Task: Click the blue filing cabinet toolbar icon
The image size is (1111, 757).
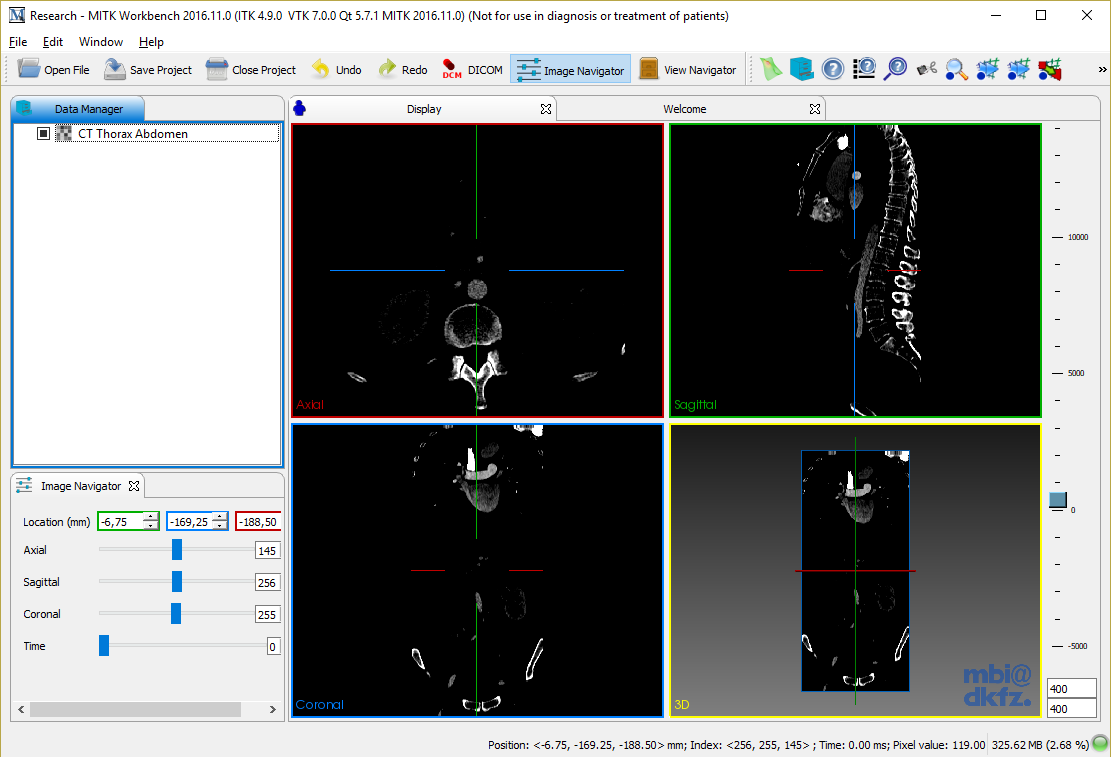Action: point(801,69)
